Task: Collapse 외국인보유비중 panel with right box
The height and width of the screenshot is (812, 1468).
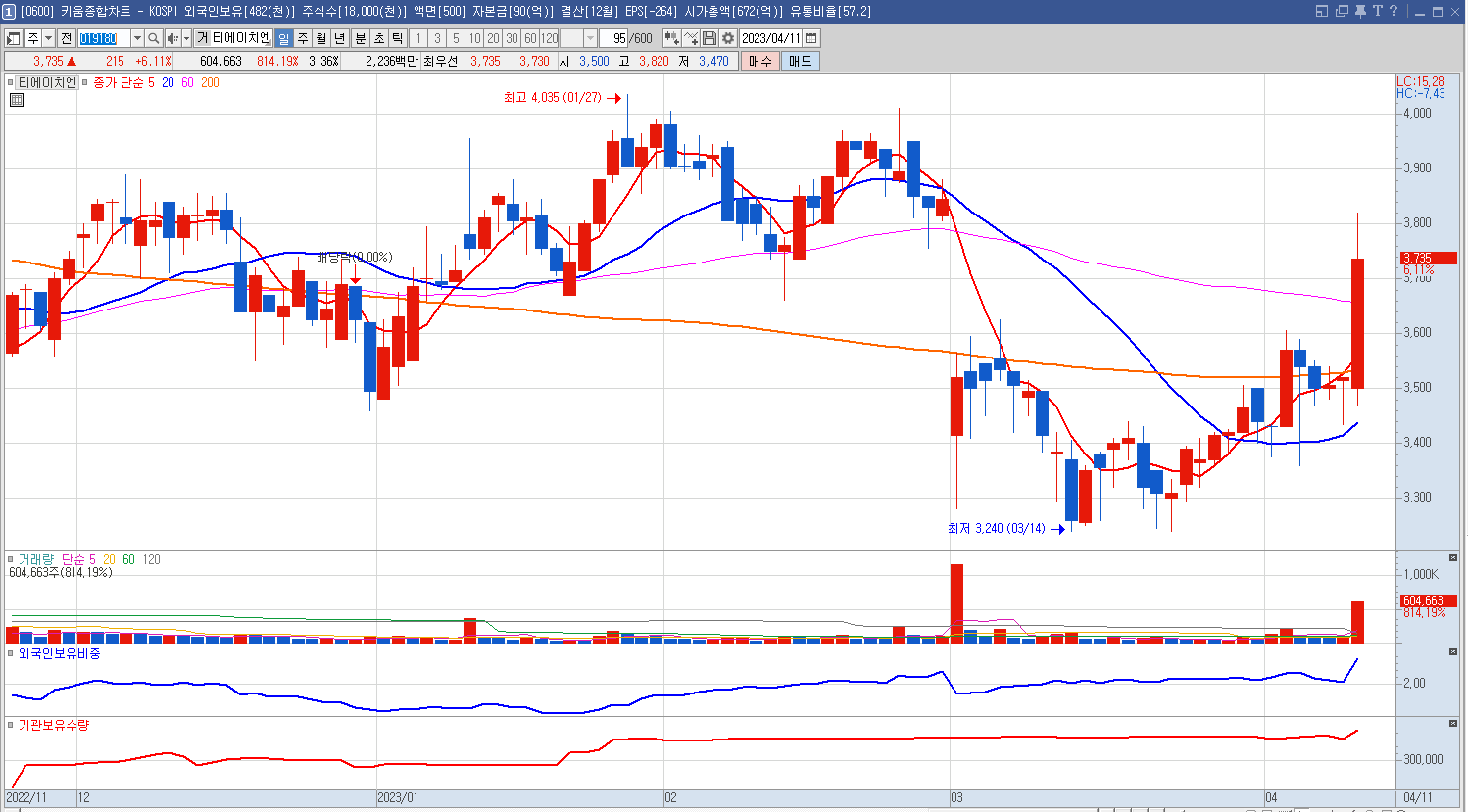Action: (1453, 651)
